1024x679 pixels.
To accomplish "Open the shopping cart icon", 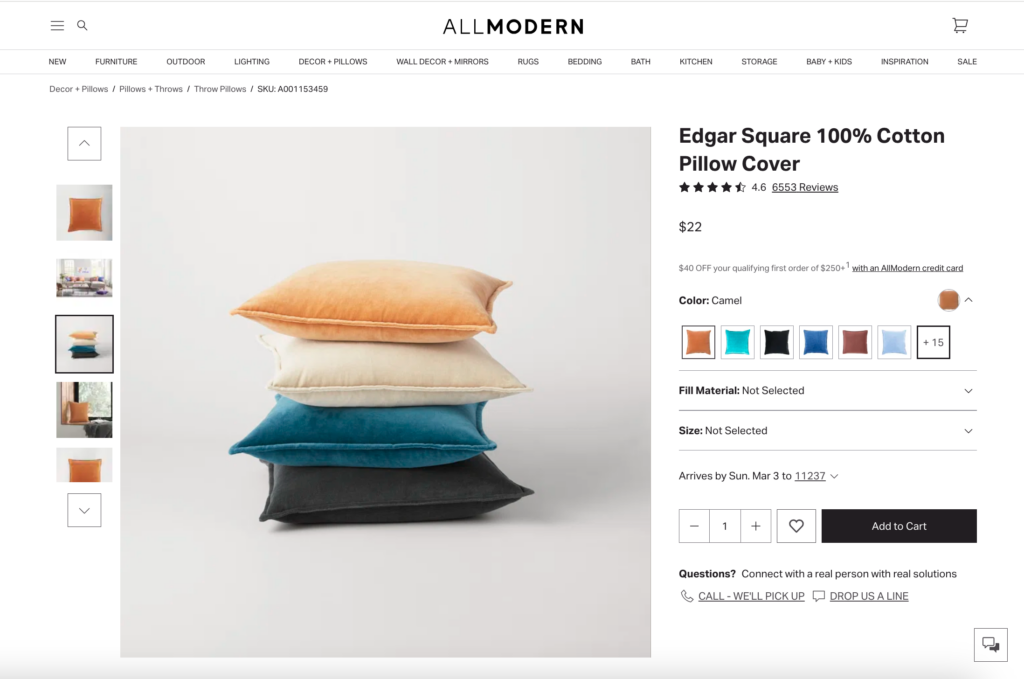I will point(959,25).
